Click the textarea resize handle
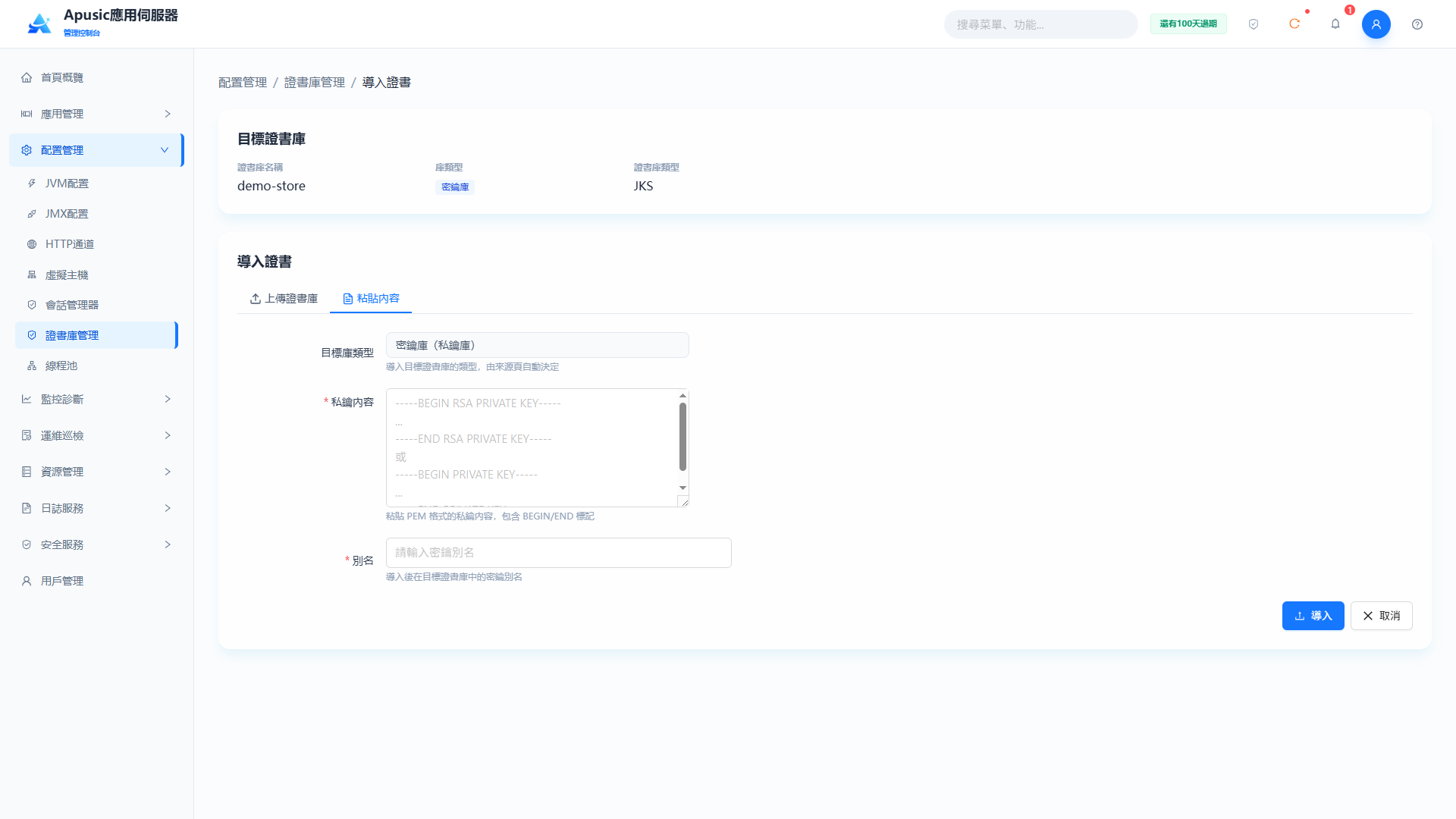Image resolution: width=1456 pixels, height=819 pixels. pyautogui.click(x=683, y=501)
